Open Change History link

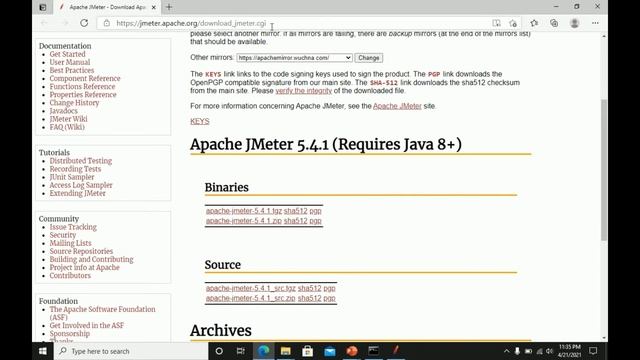pyautogui.click(x=74, y=103)
